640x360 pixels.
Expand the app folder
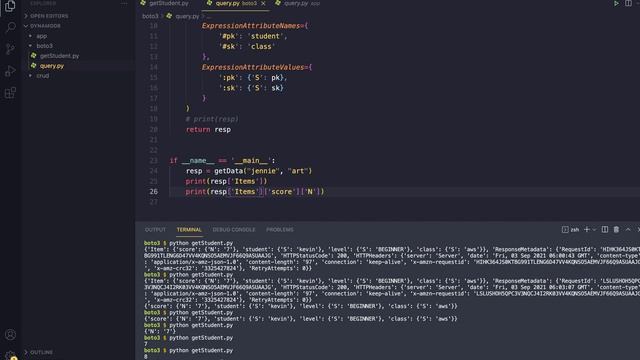[x=41, y=36]
